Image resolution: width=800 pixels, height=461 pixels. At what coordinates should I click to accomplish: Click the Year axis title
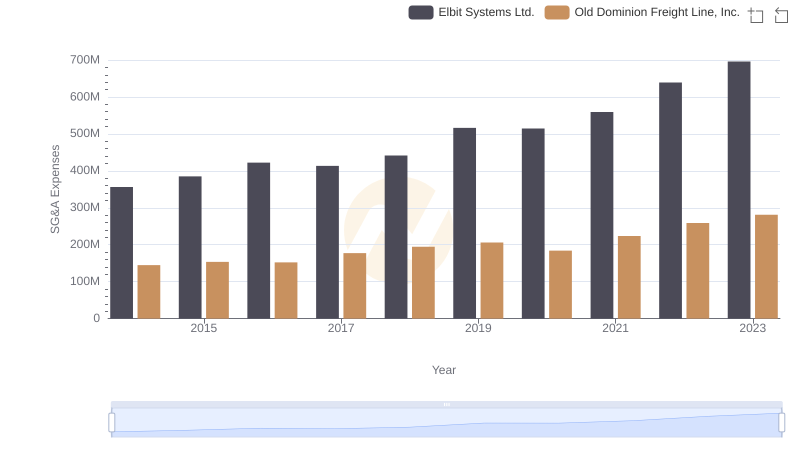tap(444, 370)
